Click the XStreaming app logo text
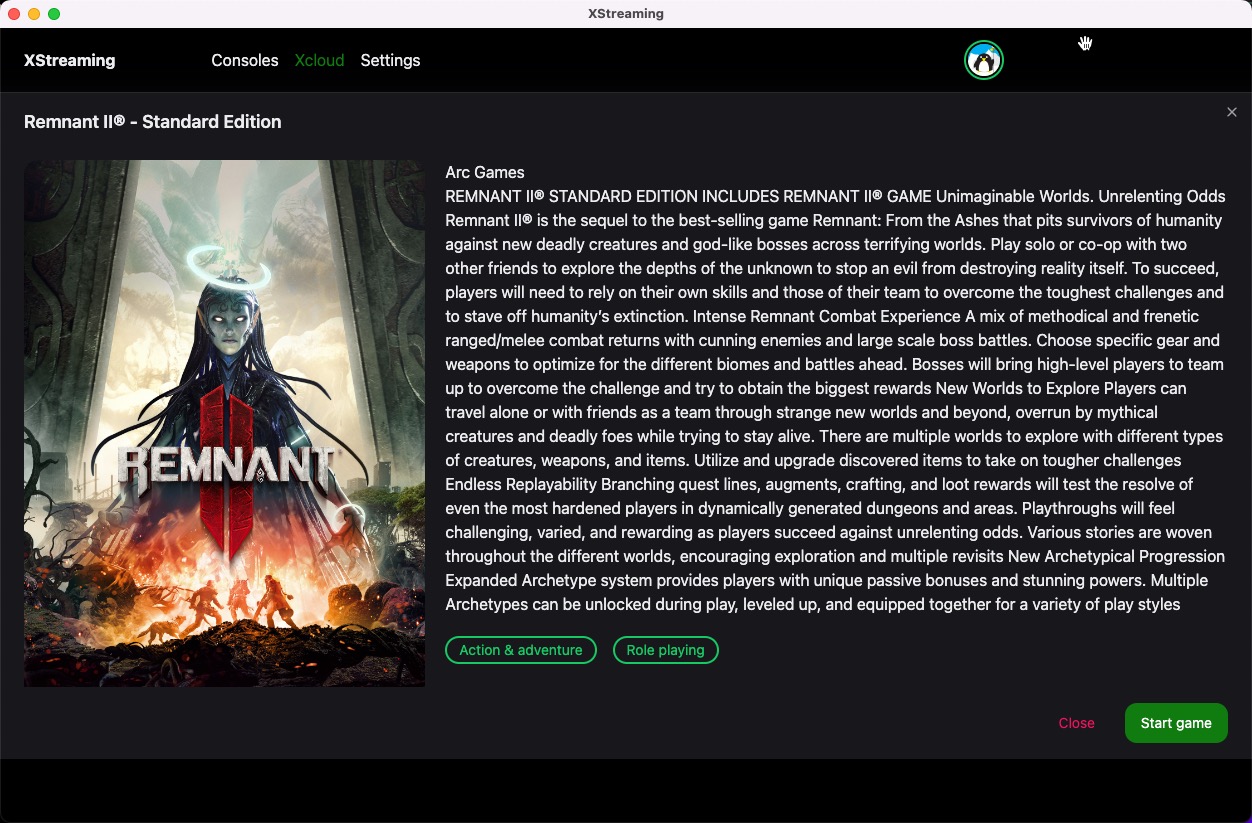The height and width of the screenshot is (823, 1252). click(70, 60)
